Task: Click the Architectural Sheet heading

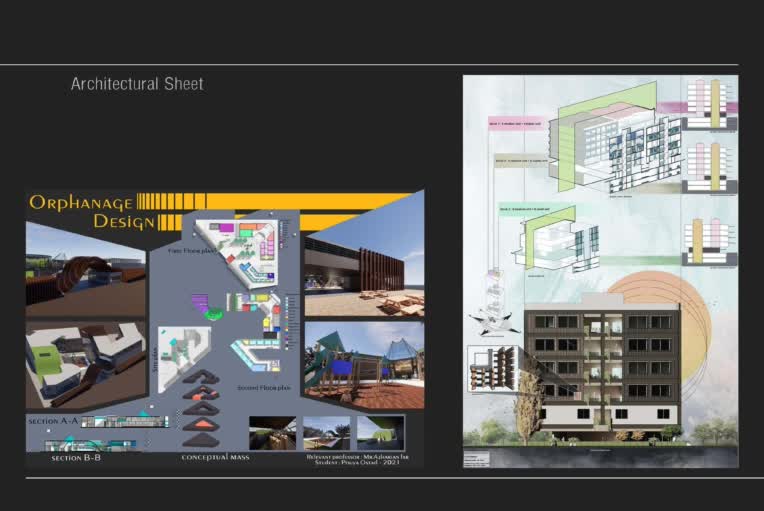Action: point(137,84)
